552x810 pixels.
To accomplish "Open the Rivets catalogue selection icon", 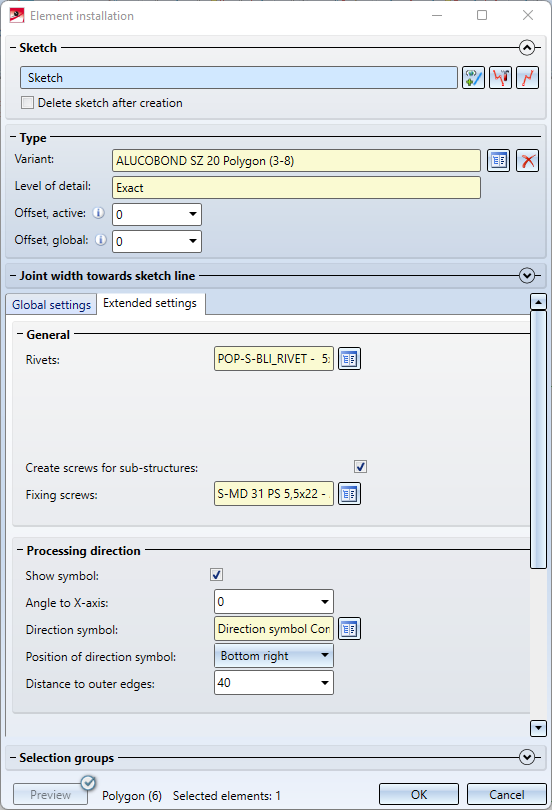I will click(x=350, y=359).
